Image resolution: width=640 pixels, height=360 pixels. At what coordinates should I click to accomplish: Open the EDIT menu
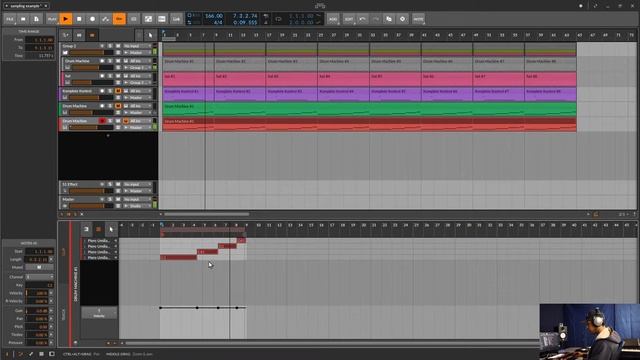[349, 19]
